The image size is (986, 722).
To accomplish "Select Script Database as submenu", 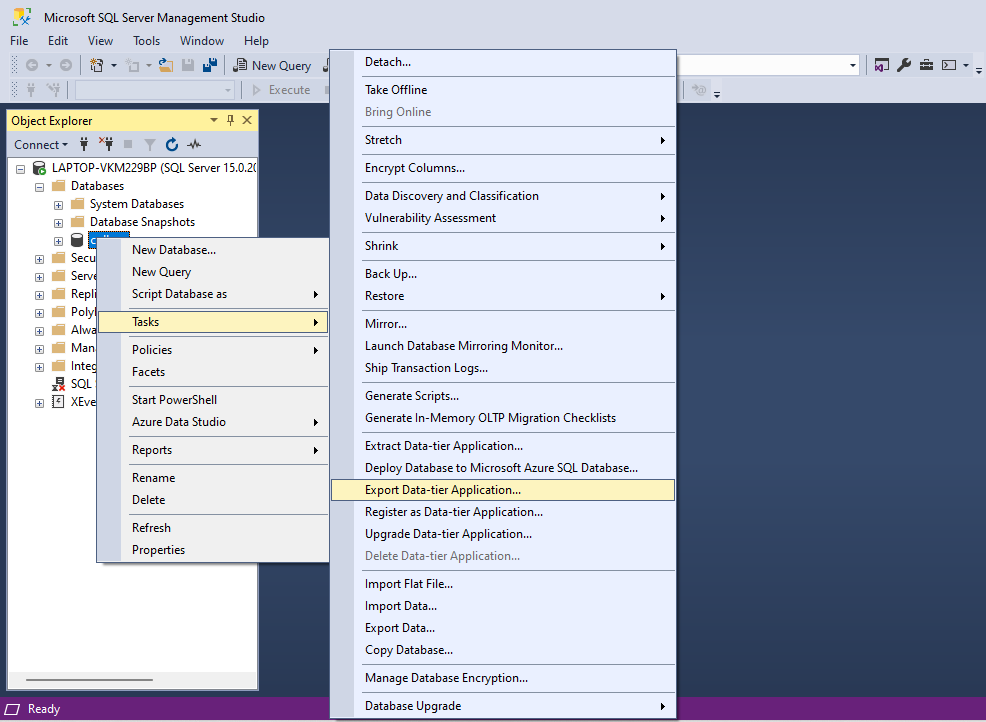I will coord(213,294).
